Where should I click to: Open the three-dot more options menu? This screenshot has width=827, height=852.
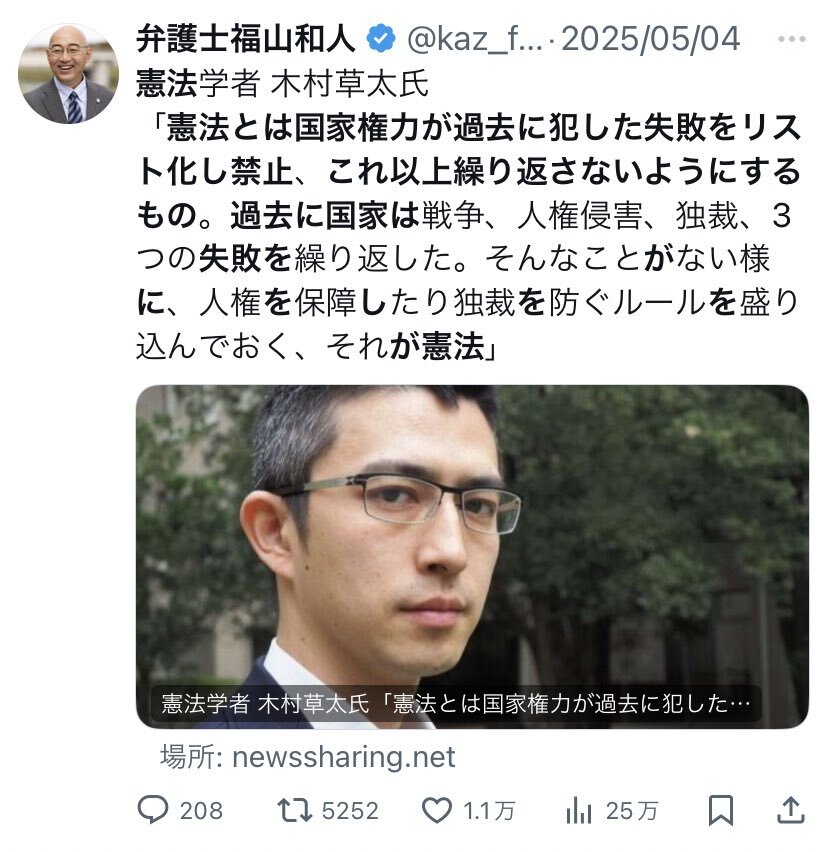pos(792,39)
